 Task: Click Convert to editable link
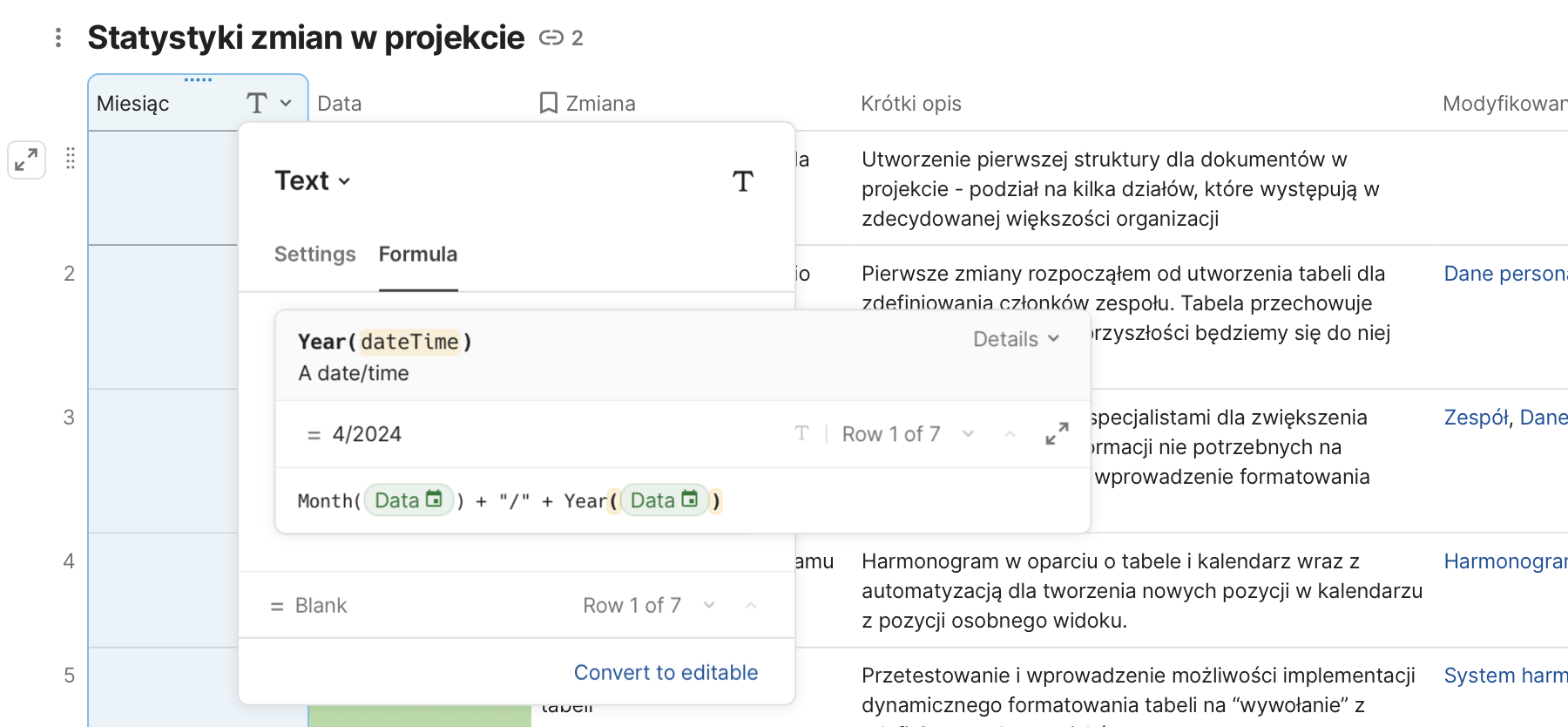[x=666, y=673]
